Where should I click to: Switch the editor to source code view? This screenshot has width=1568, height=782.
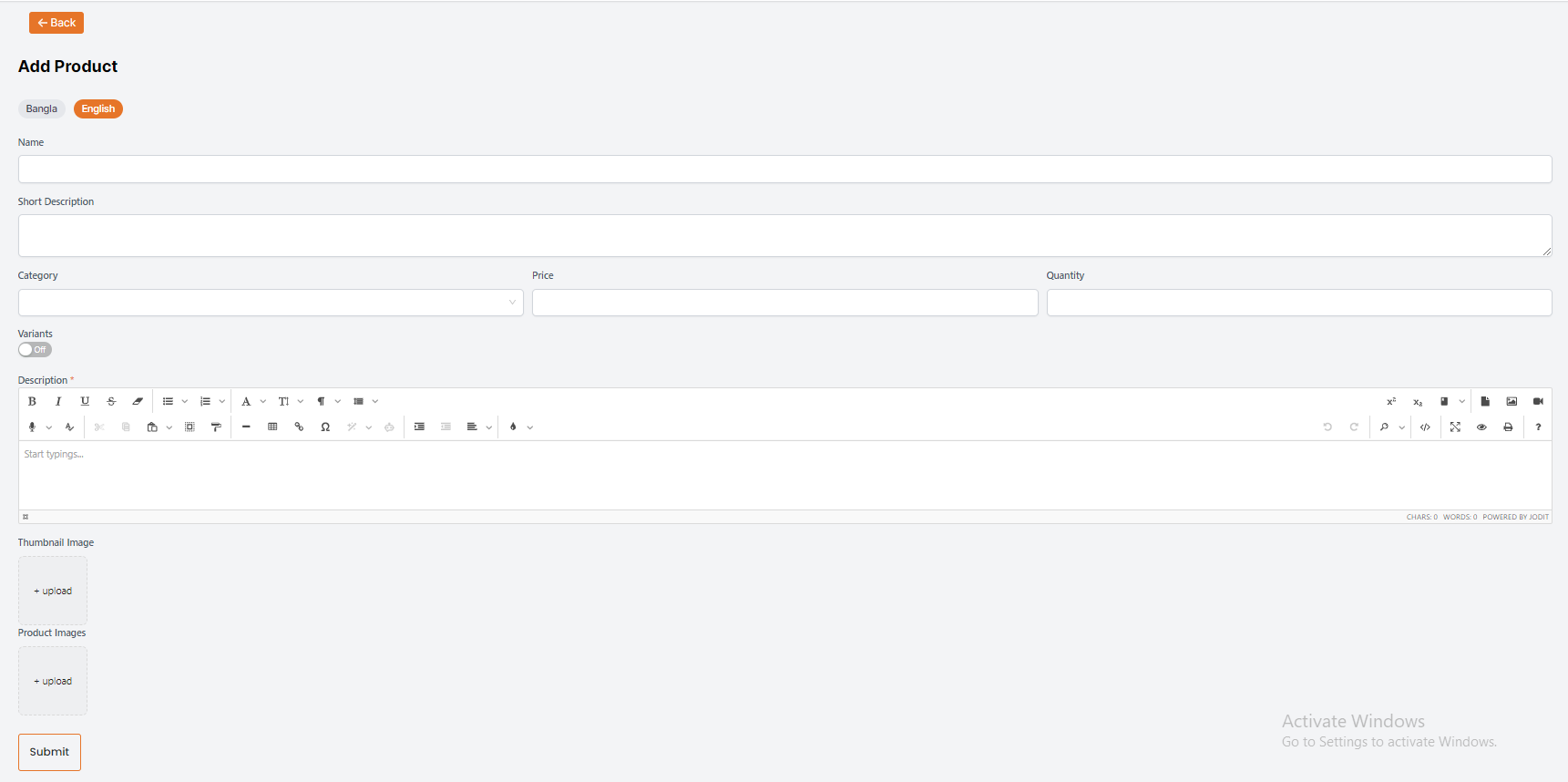coord(1425,427)
